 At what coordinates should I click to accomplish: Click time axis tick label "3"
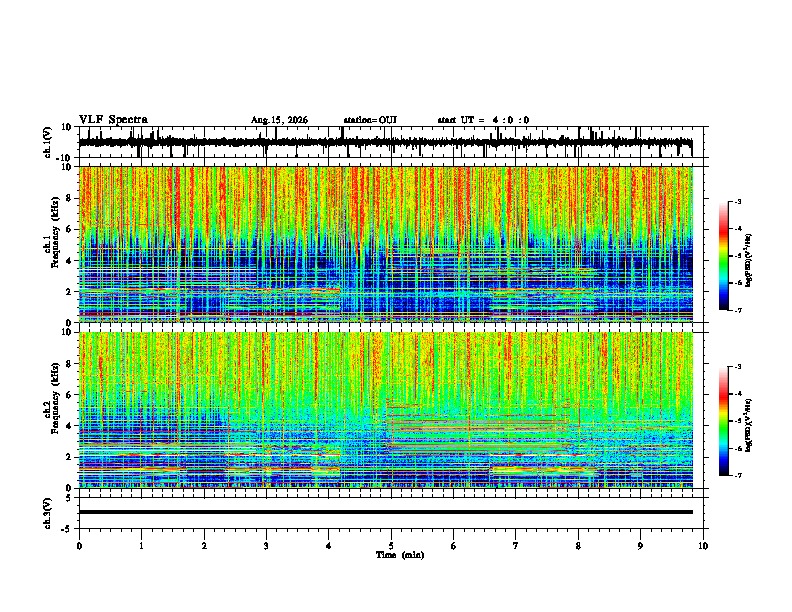point(266,546)
